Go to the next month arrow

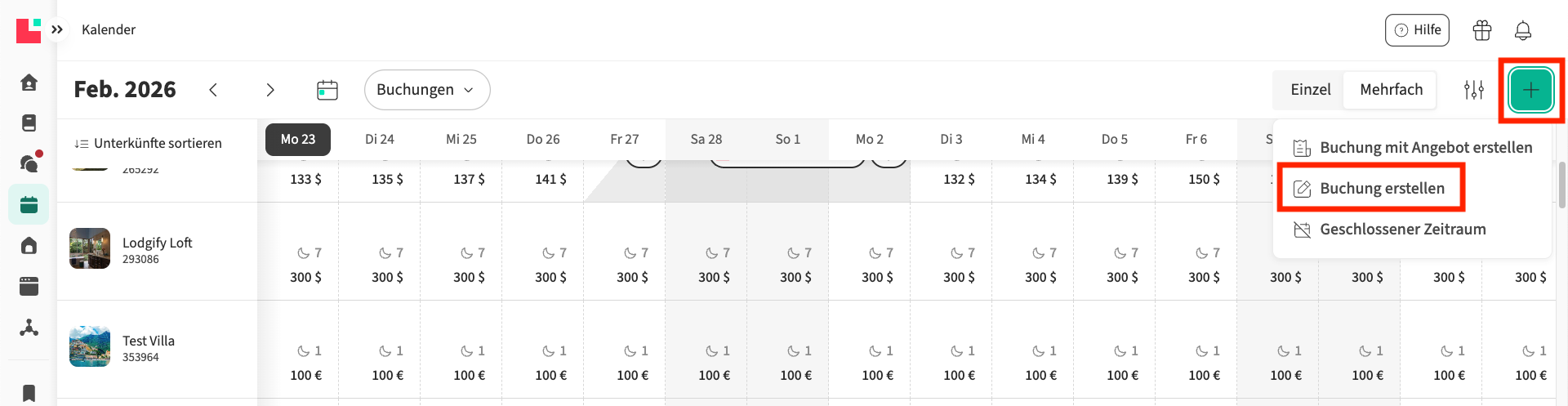[270, 90]
